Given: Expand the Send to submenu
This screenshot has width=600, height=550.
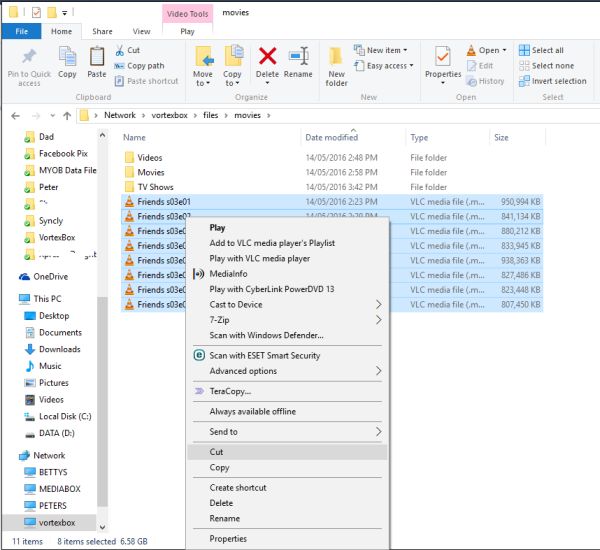Looking at the screenshot, I should pyautogui.click(x=288, y=432).
